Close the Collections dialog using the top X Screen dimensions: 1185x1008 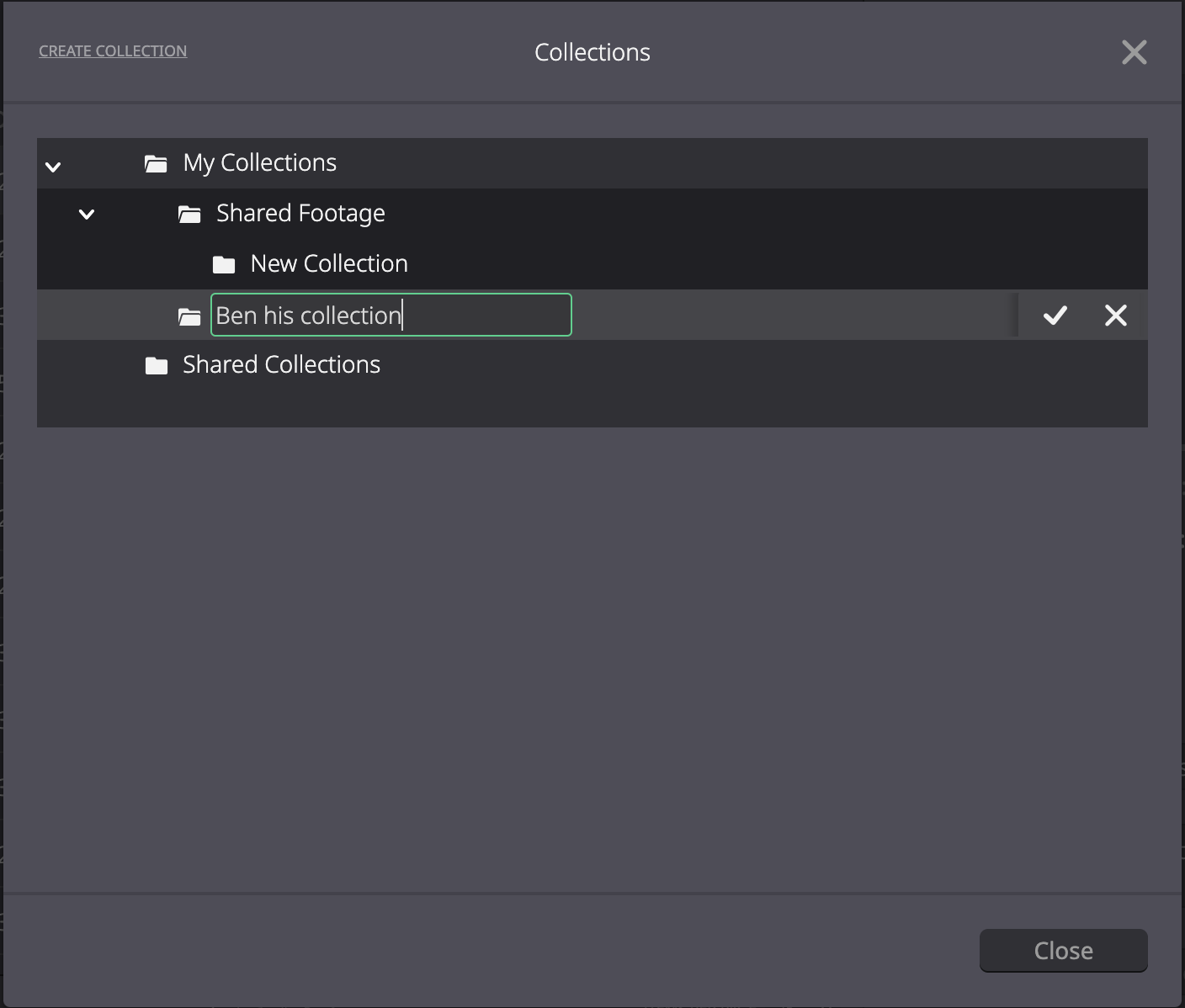point(1135,52)
